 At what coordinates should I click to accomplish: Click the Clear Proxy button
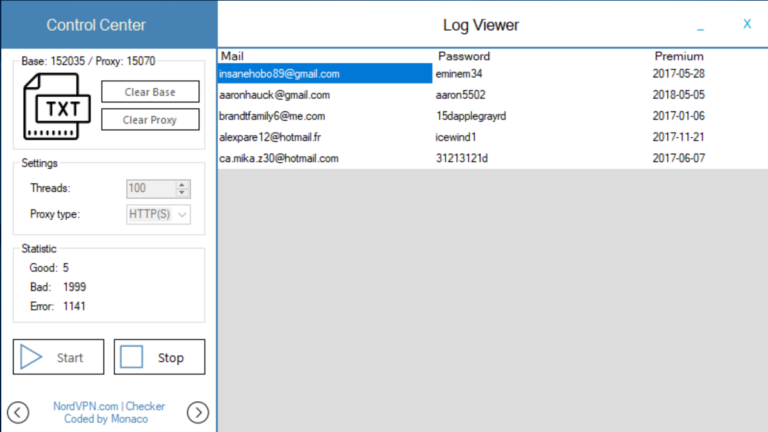(150, 120)
